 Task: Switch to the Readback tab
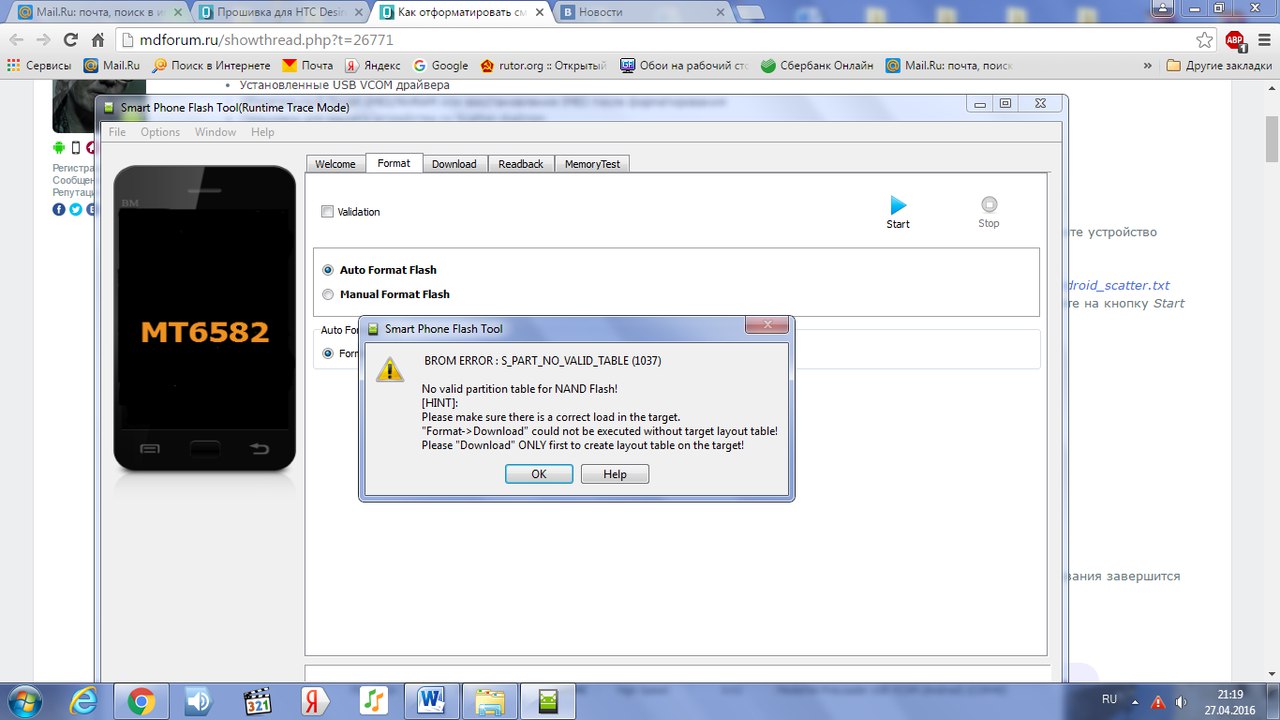521,164
